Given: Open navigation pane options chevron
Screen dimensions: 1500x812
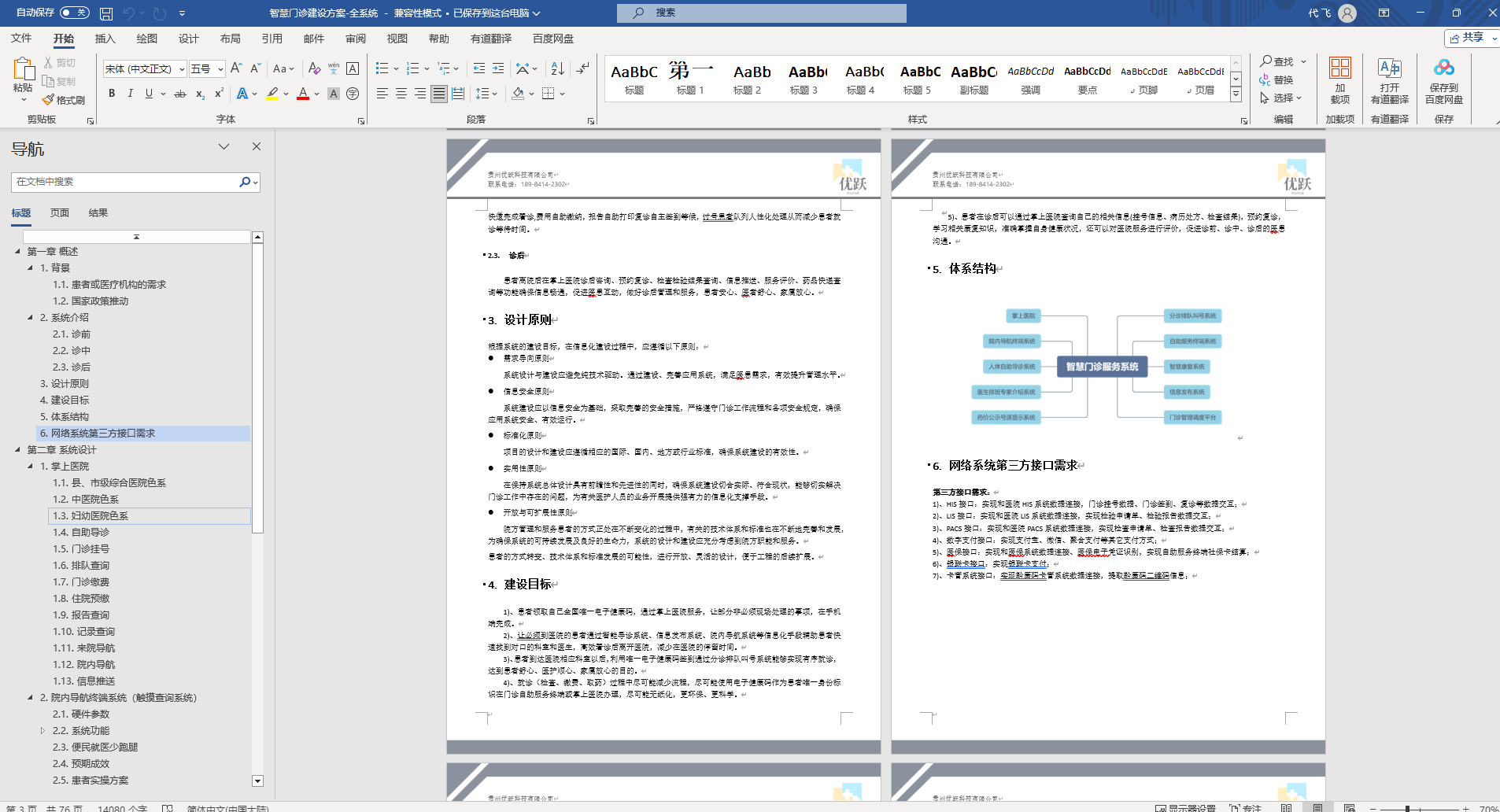Looking at the screenshot, I should pos(224,146).
